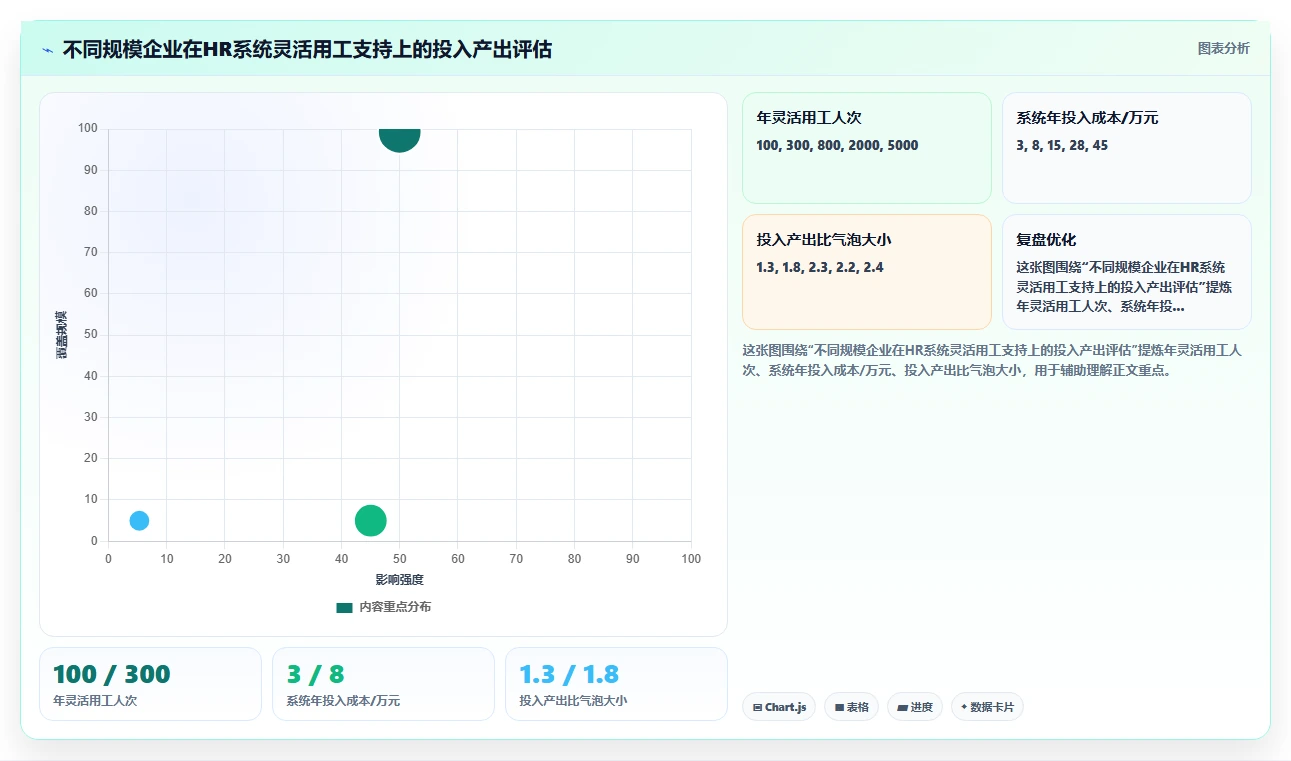1291x761 pixels.
Task: Click the values 3, 8, 15, 28, 45
Action: click(x=1062, y=145)
